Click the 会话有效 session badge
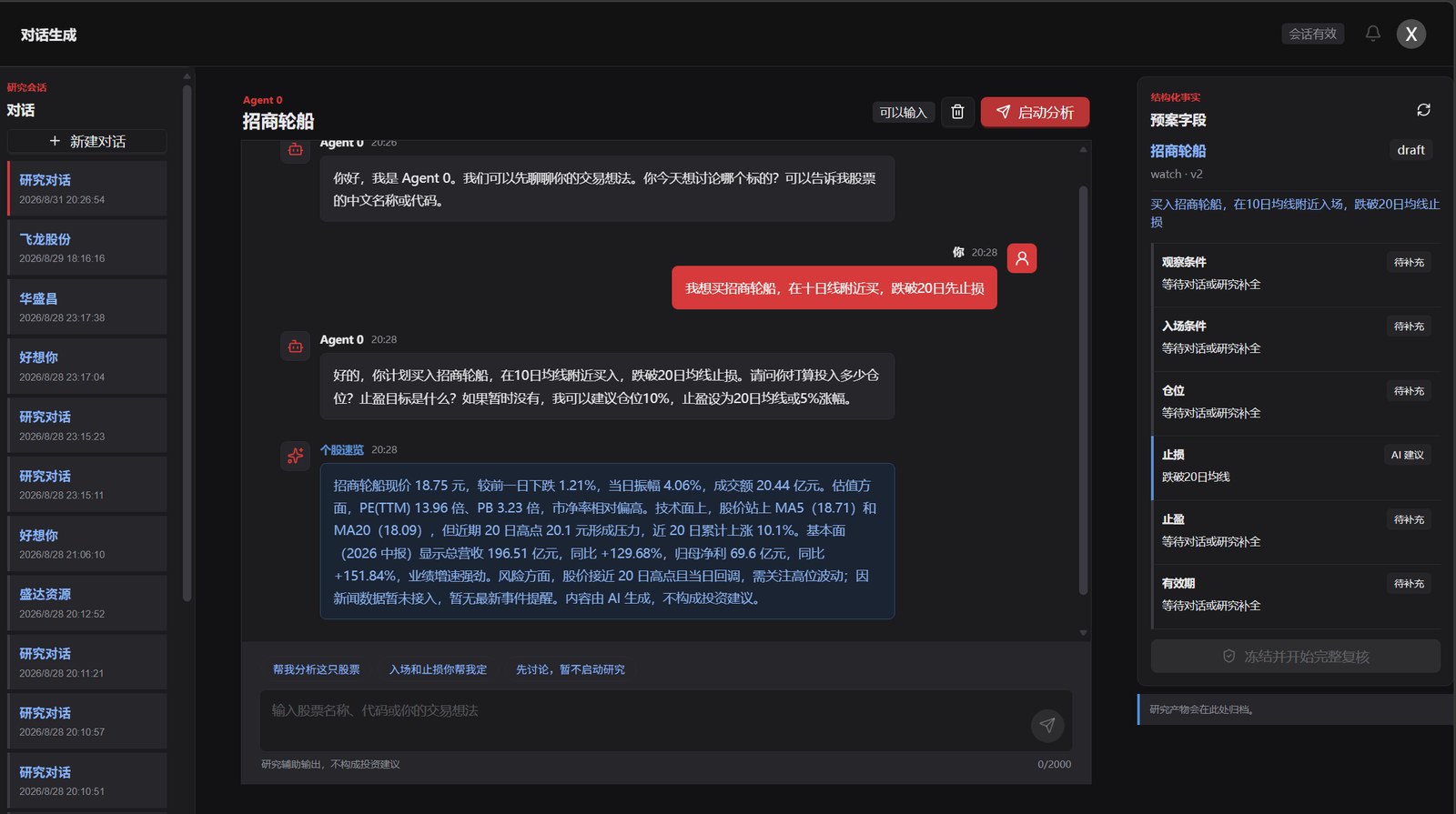The width and height of the screenshot is (1456, 814). coord(1312,34)
